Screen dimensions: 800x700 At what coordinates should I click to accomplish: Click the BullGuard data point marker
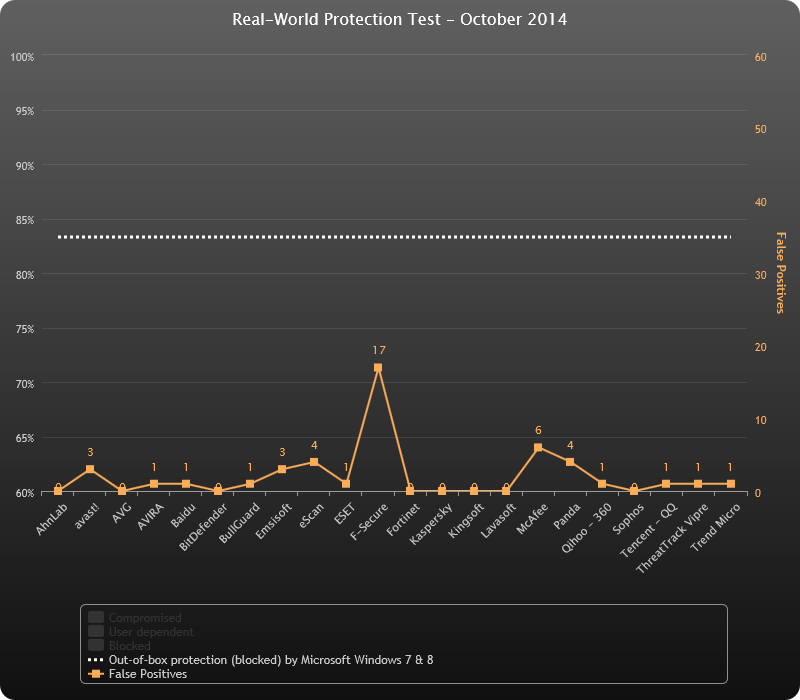click(250, 484)
